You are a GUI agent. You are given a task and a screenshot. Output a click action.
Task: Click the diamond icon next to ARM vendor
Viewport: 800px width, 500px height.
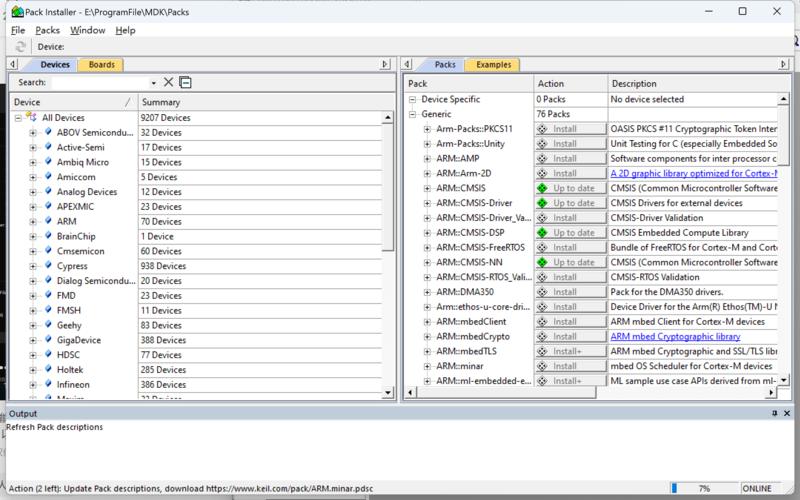(x=48, y=220)
